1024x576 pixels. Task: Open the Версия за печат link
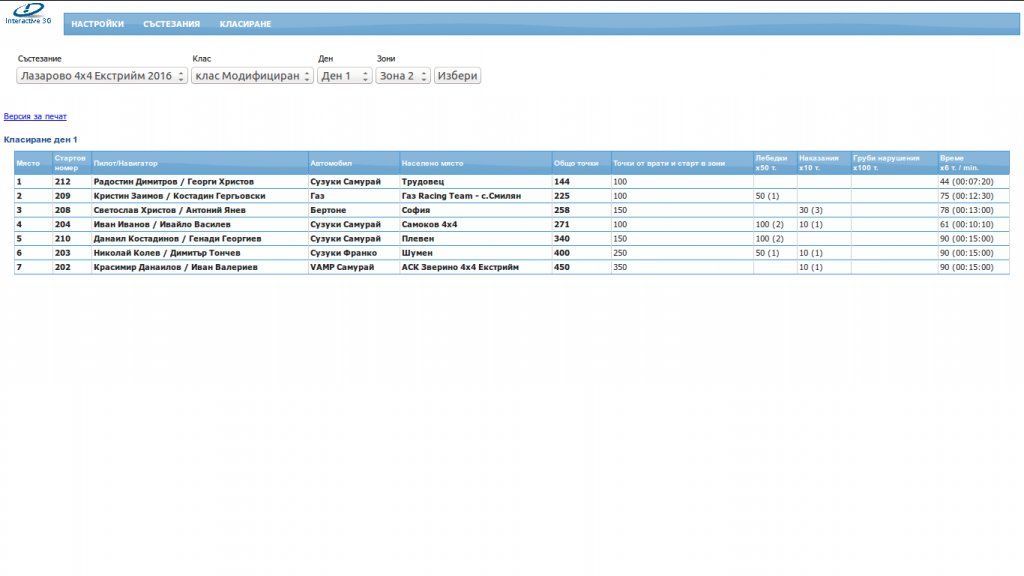[x=35, y=116]
